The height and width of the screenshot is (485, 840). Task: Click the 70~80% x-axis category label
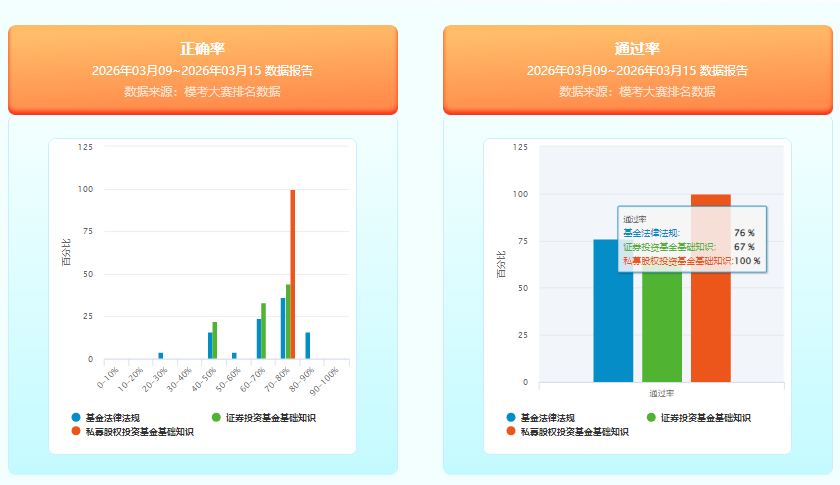click(x=278, y=380)
